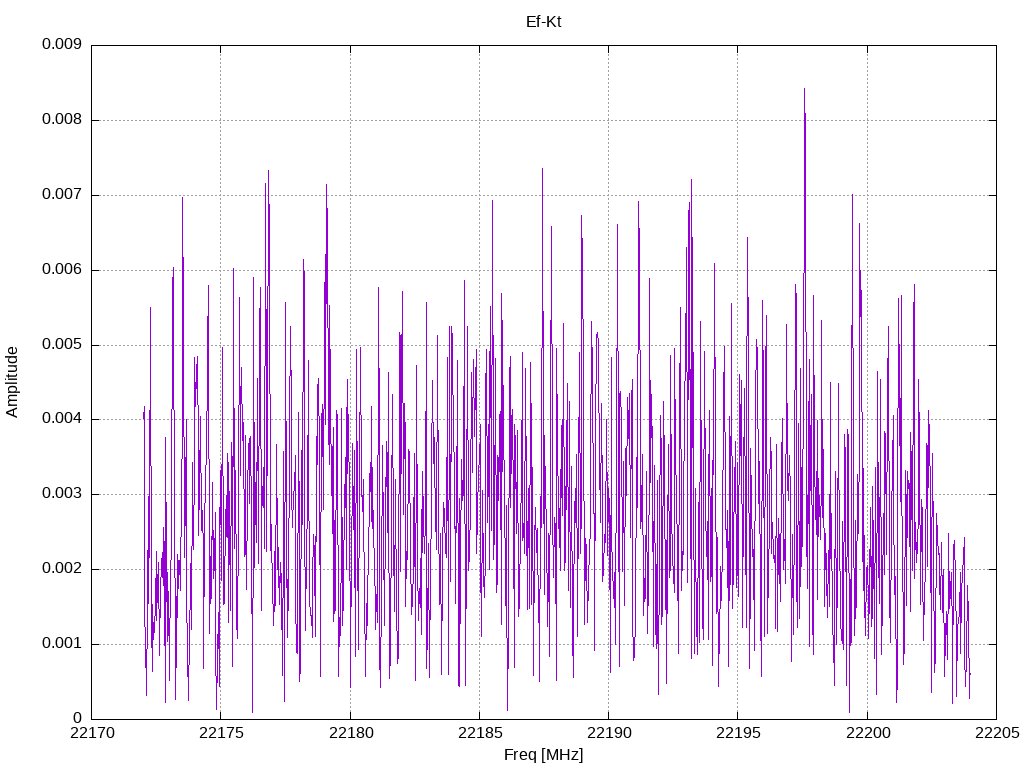Click the 22205 x-axis tick label

coord(997,733)
